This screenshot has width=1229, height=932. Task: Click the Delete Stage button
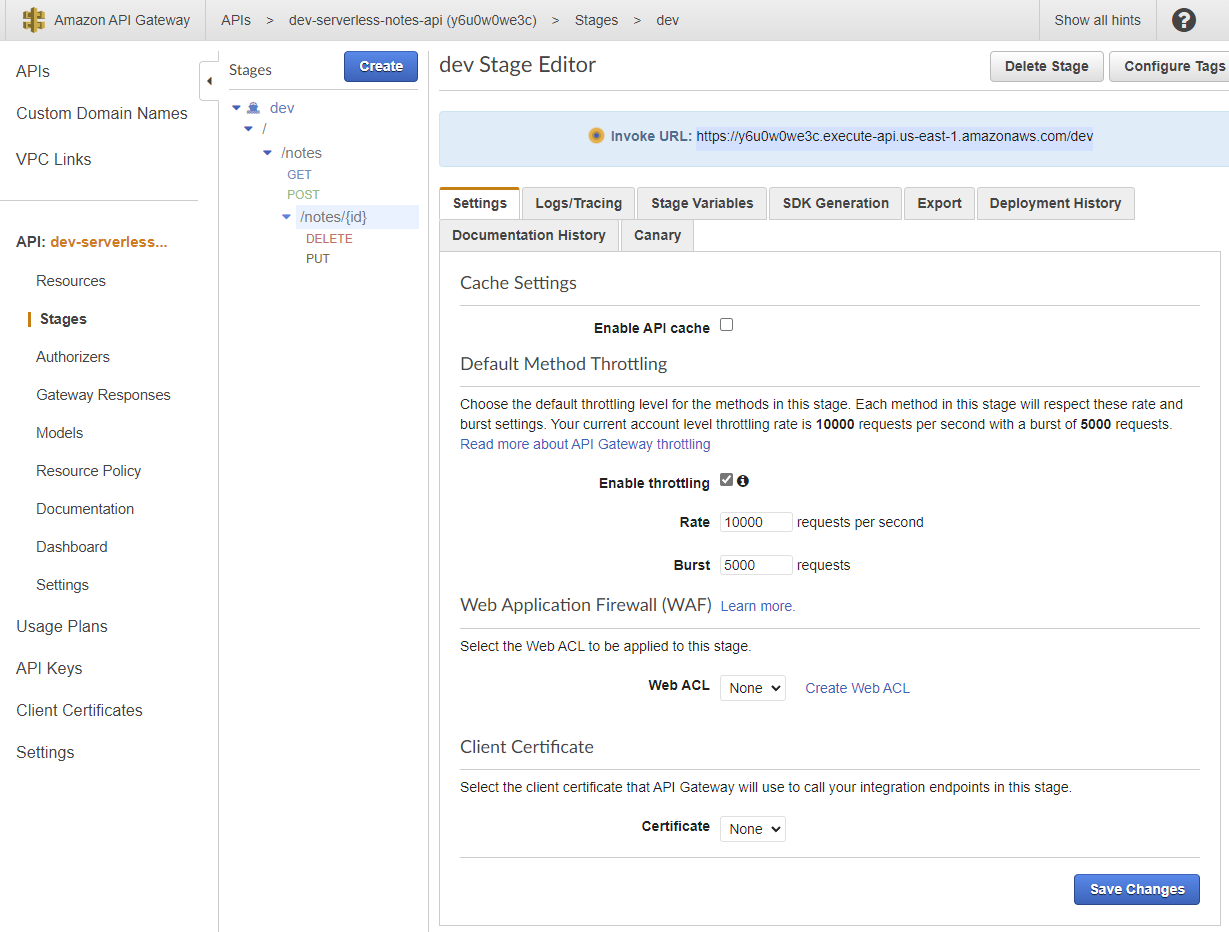(1047, 66)
